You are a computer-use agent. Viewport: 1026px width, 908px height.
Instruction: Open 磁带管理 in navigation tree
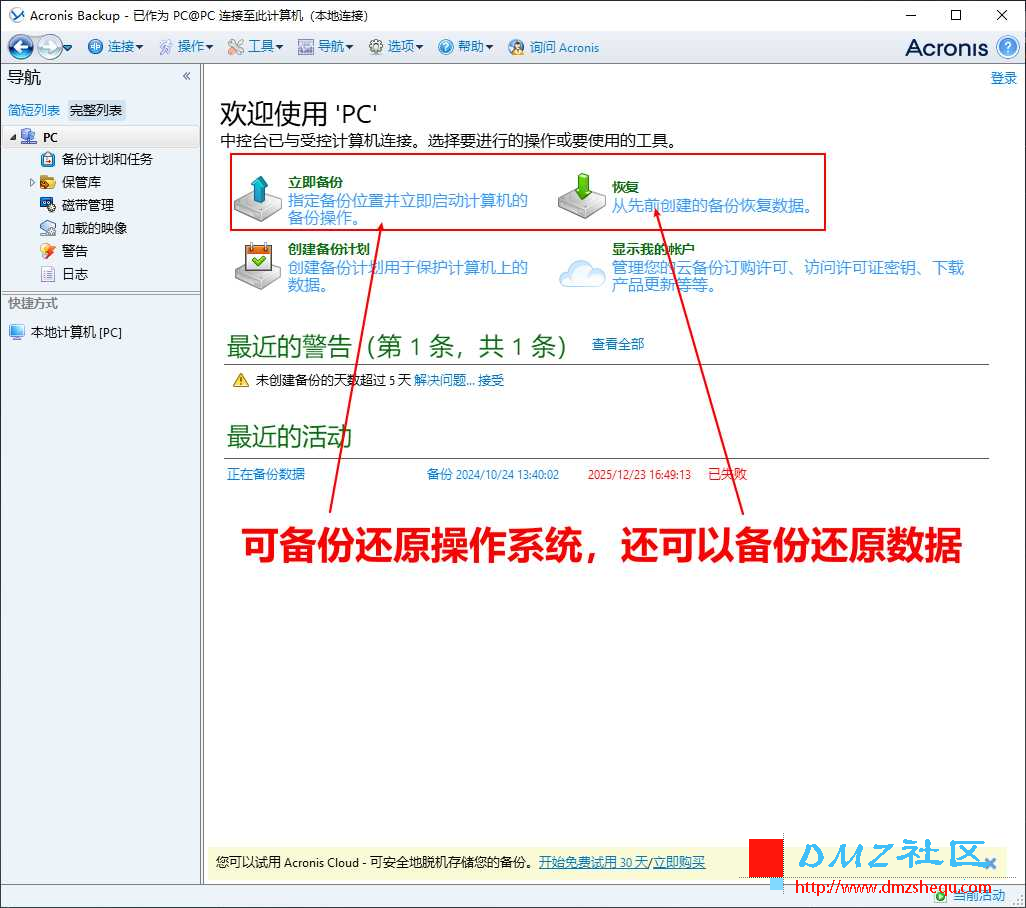click(87, 205)
